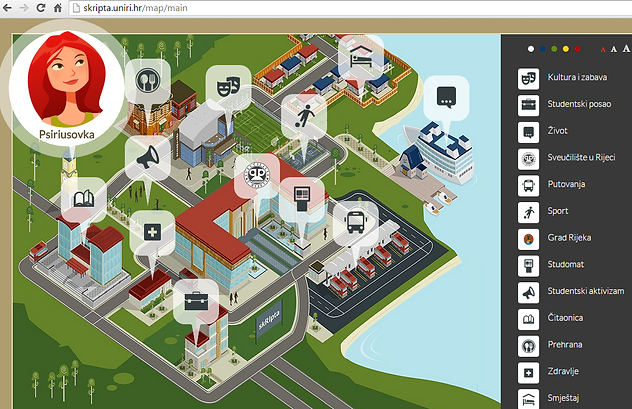Open the Smještaj link
Viewport: 632px width, 409px height.
click(x=563, y=398)
